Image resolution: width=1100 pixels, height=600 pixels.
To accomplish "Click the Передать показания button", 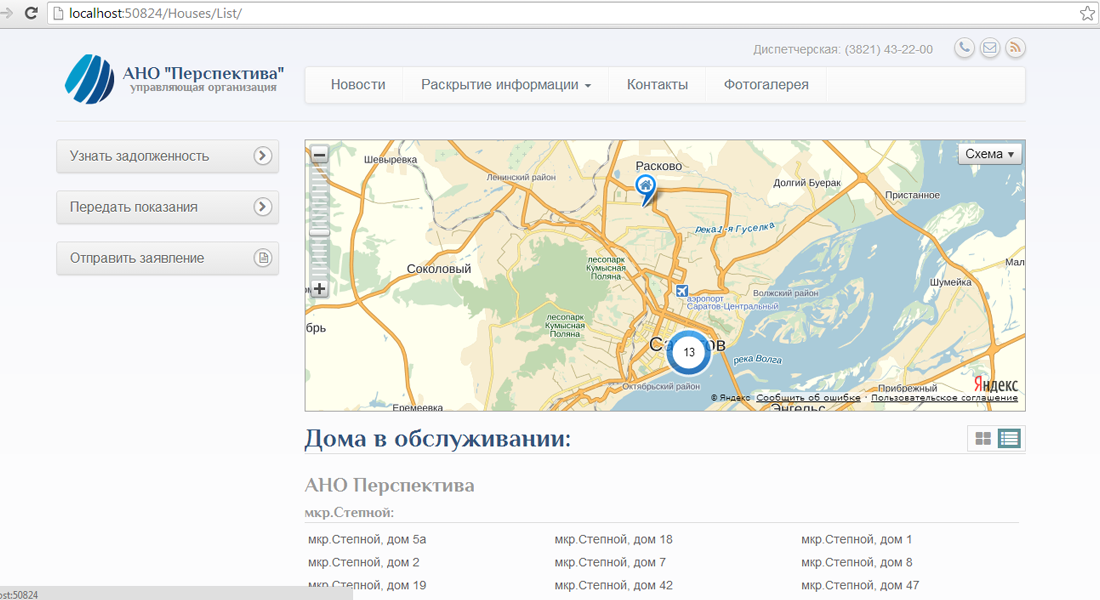I will point(167,207).
